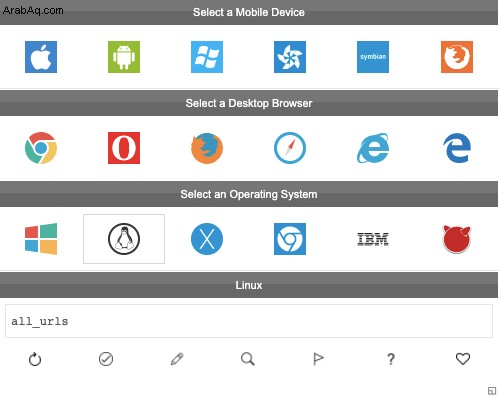The height and width of the screenshot is (398, 500).
Task: Click the flag report icon
Action: (318, 359)
